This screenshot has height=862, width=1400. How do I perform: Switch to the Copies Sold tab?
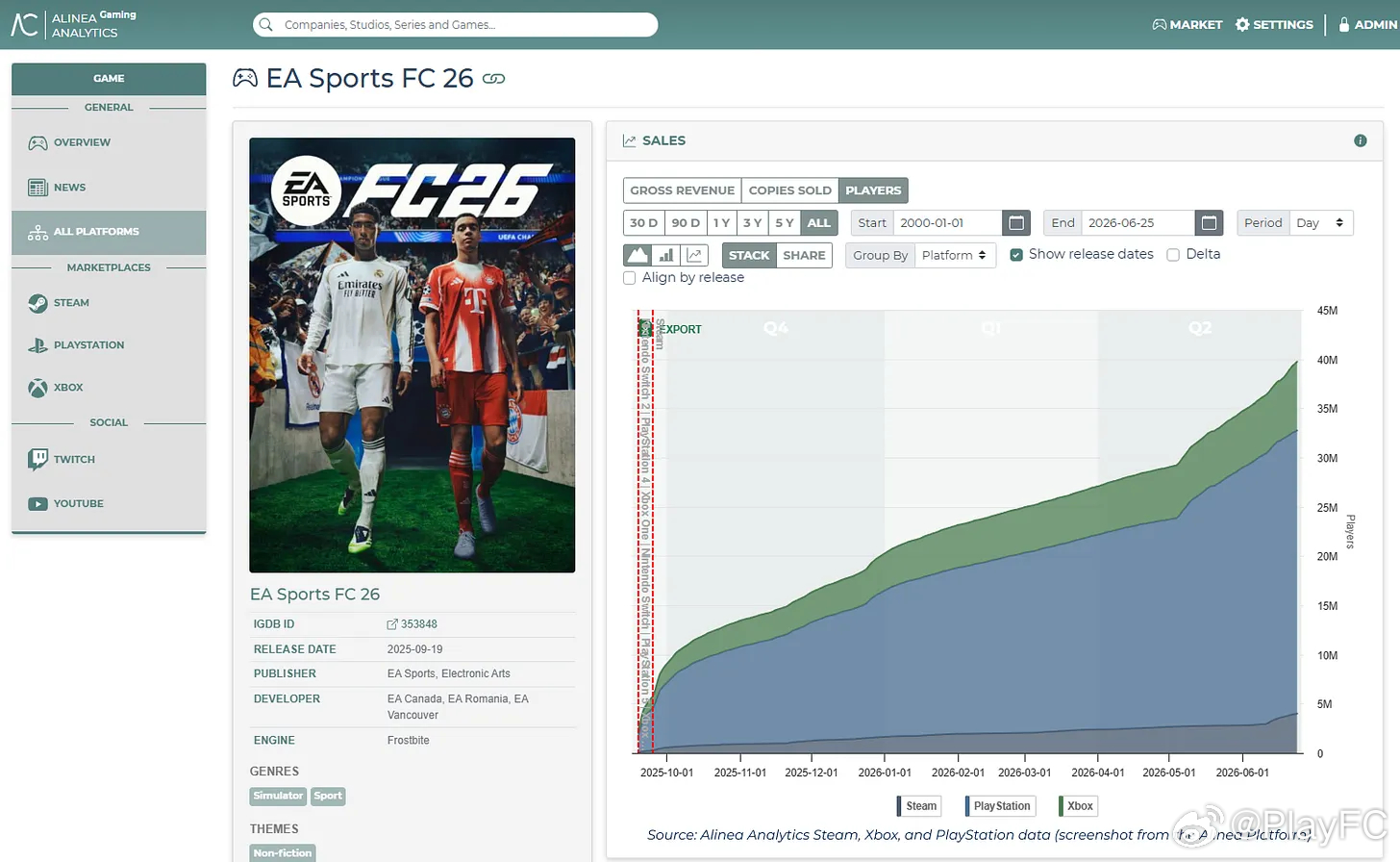click(x=789, y=190)
